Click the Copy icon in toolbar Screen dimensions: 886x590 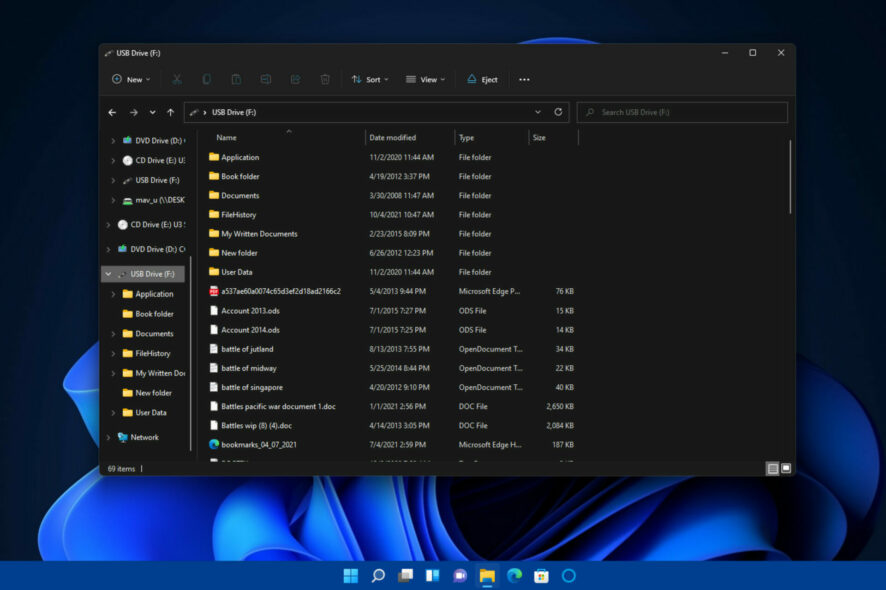pos(207,80)
